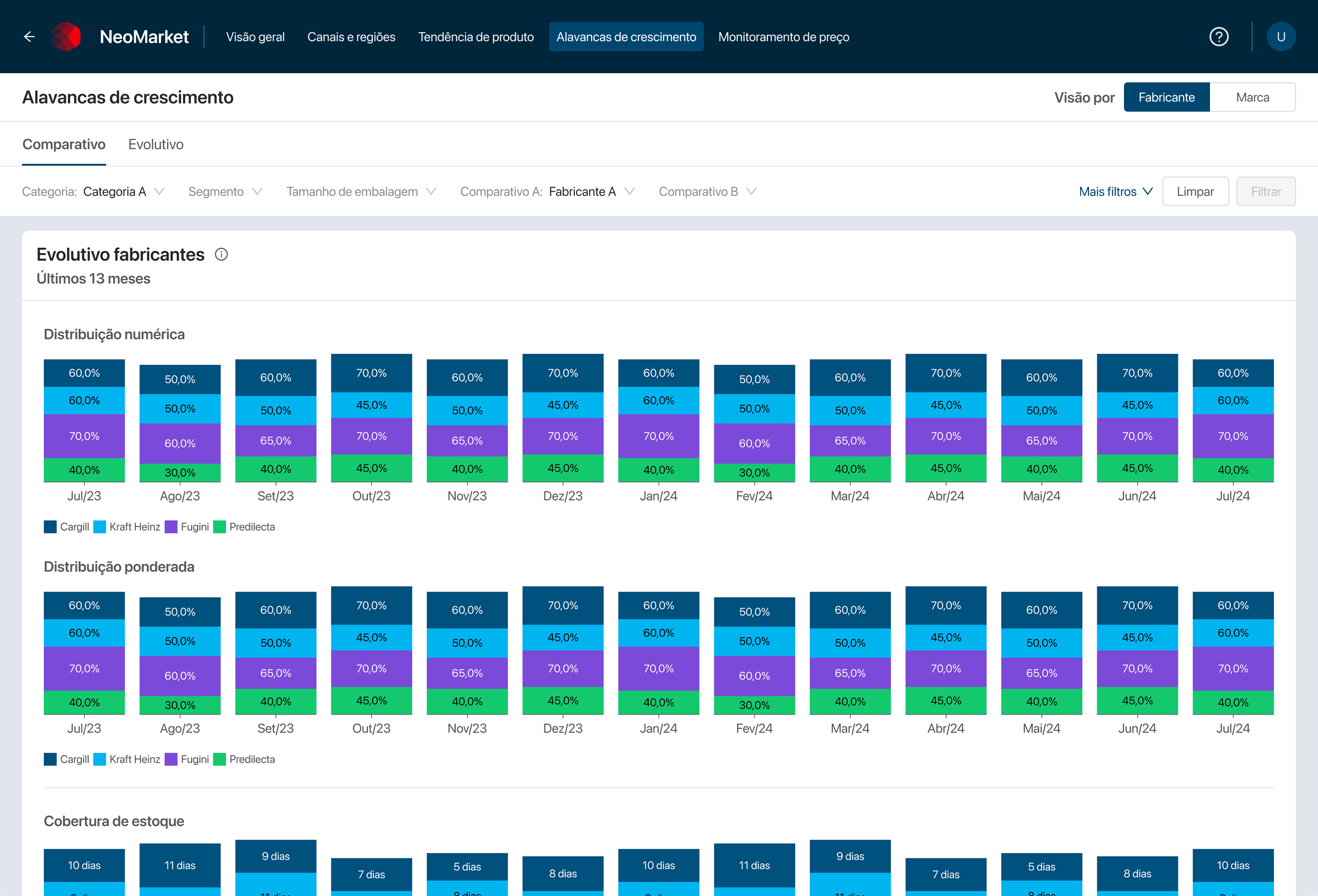Open Canais e regiões section

click(351, 37)
